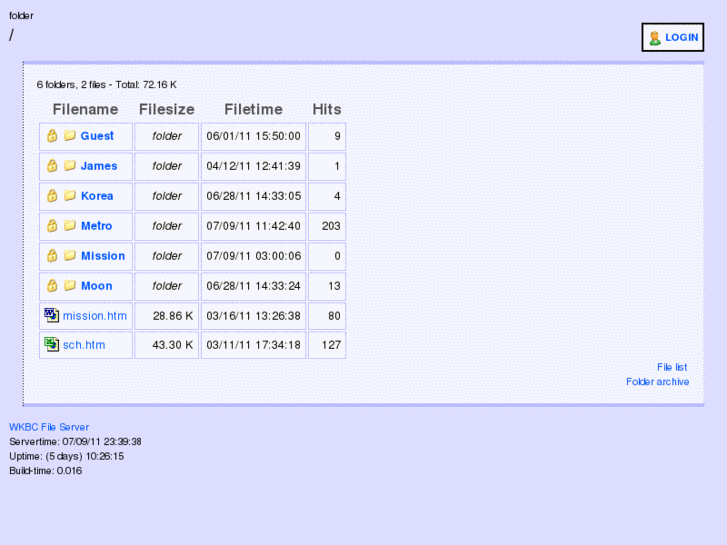Click the Build-time status line
The image size is (727, 545).
click(45, 470)
